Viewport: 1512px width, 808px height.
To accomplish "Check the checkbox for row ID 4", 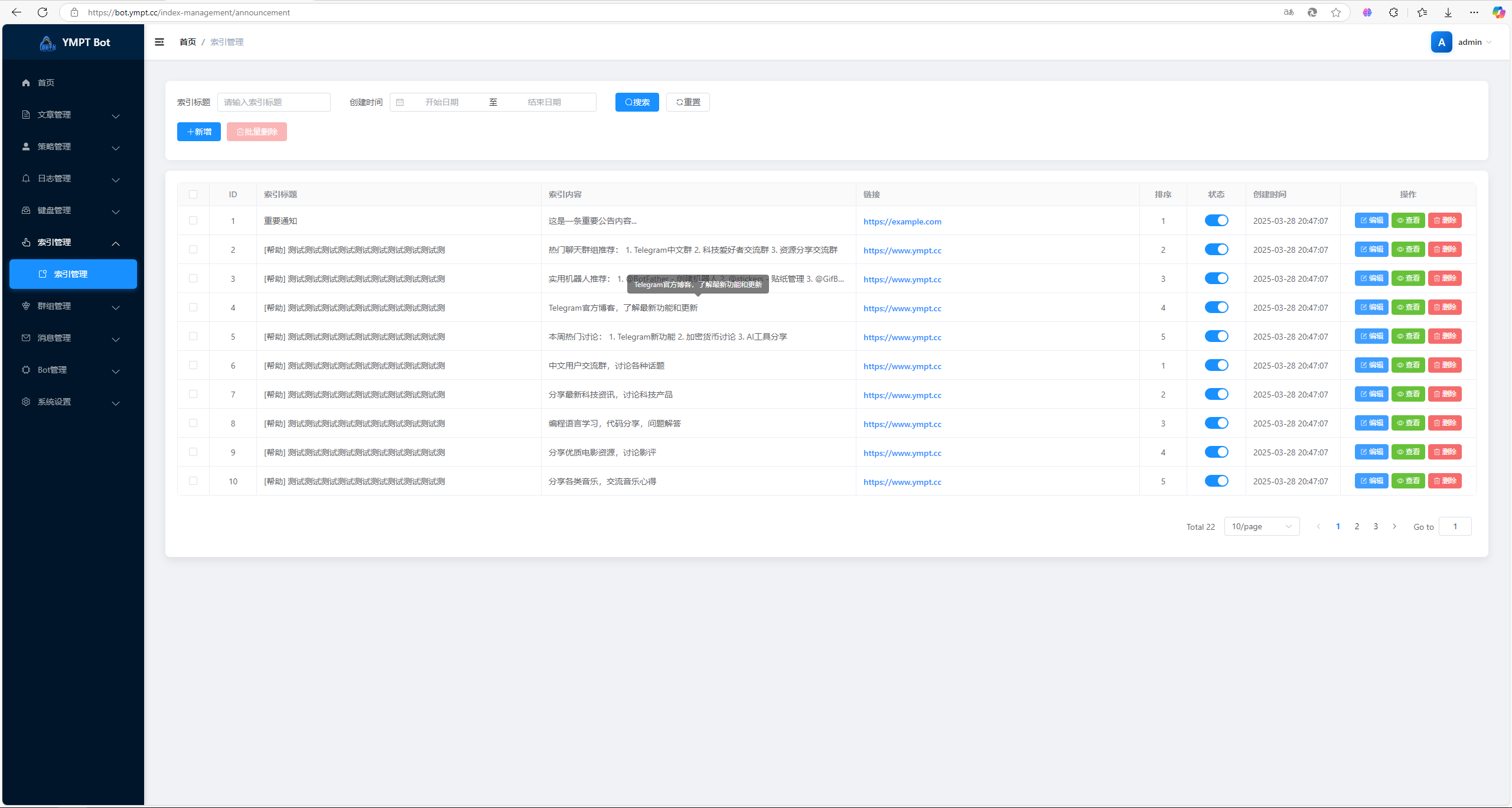I will coord(193,307).
